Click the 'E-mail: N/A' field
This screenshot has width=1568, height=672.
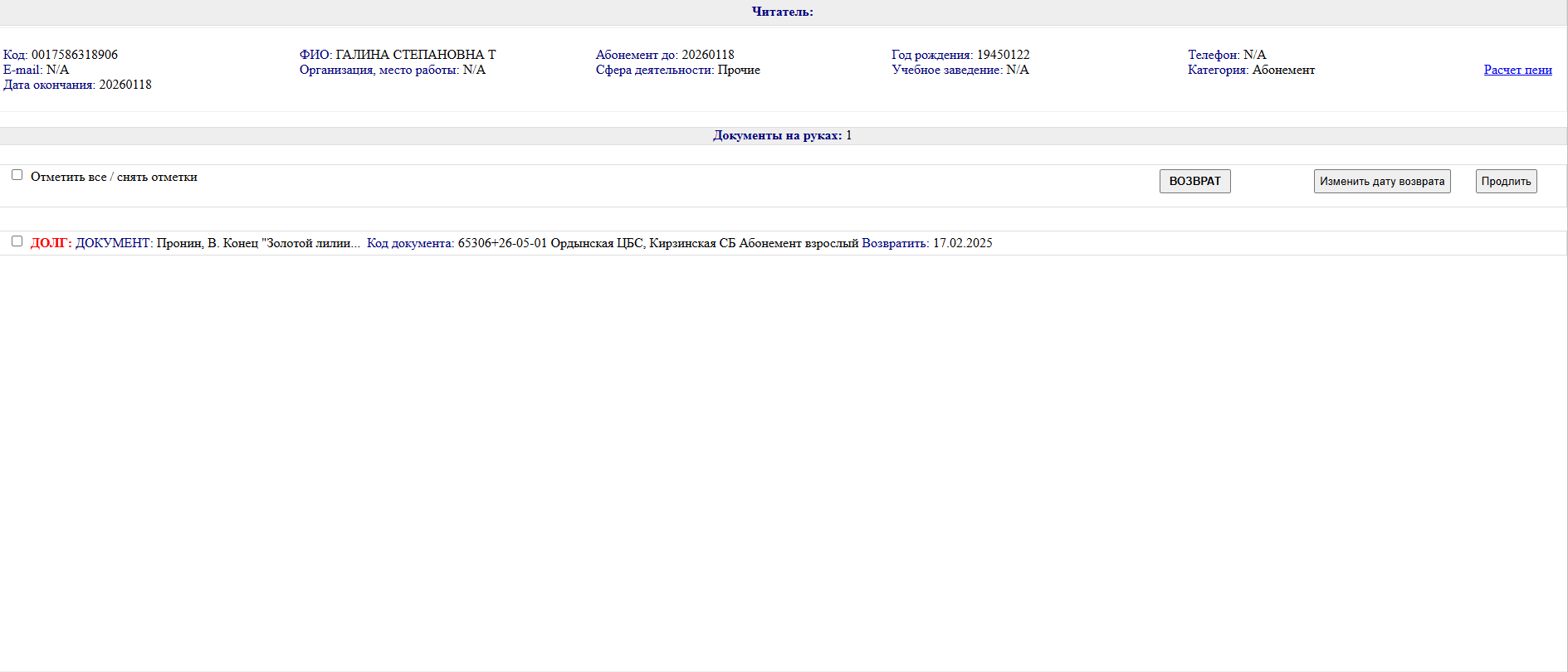point(36,70)
